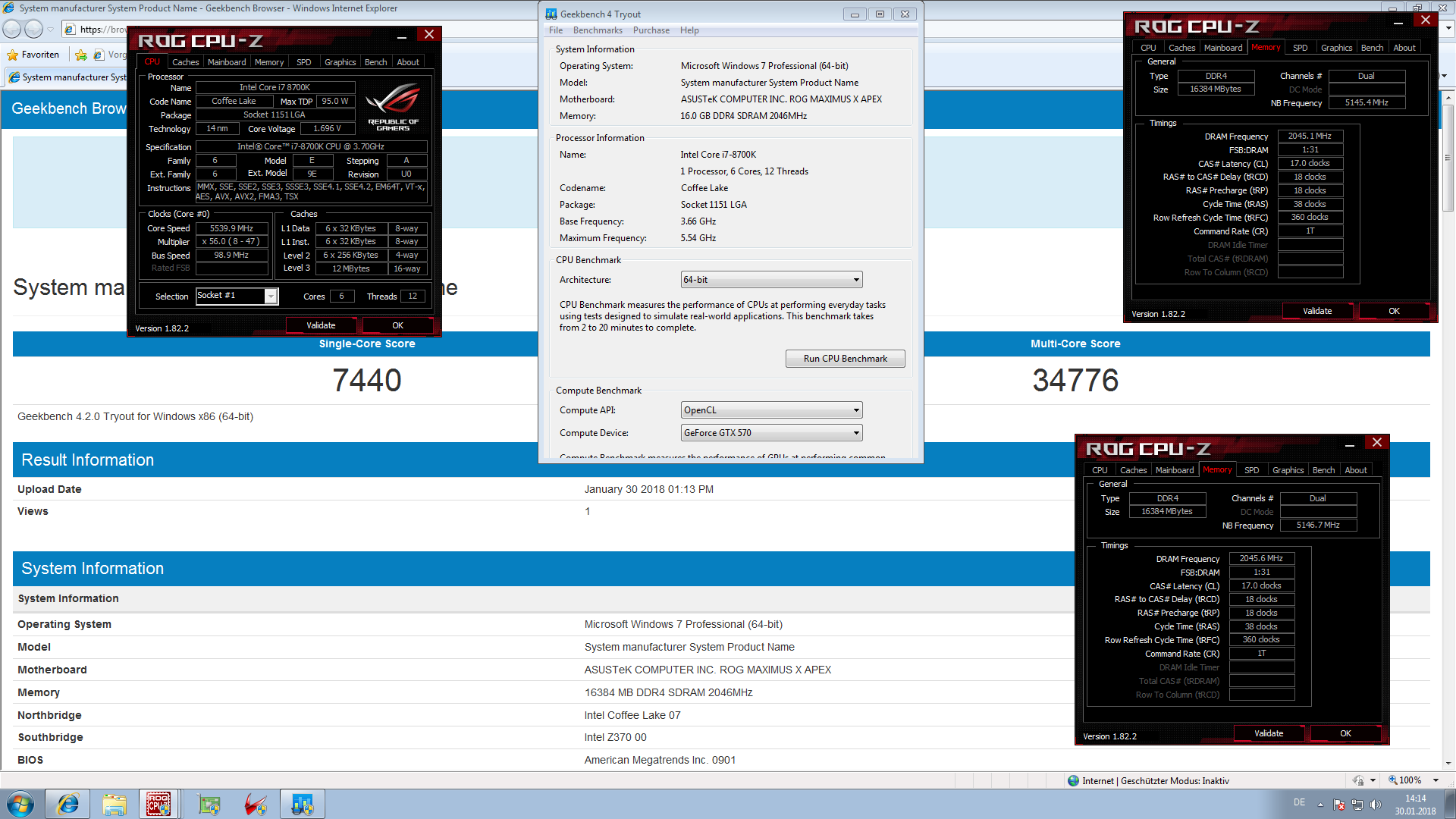Click Validate in top-right CPU-Z window

click(1317, 311)
